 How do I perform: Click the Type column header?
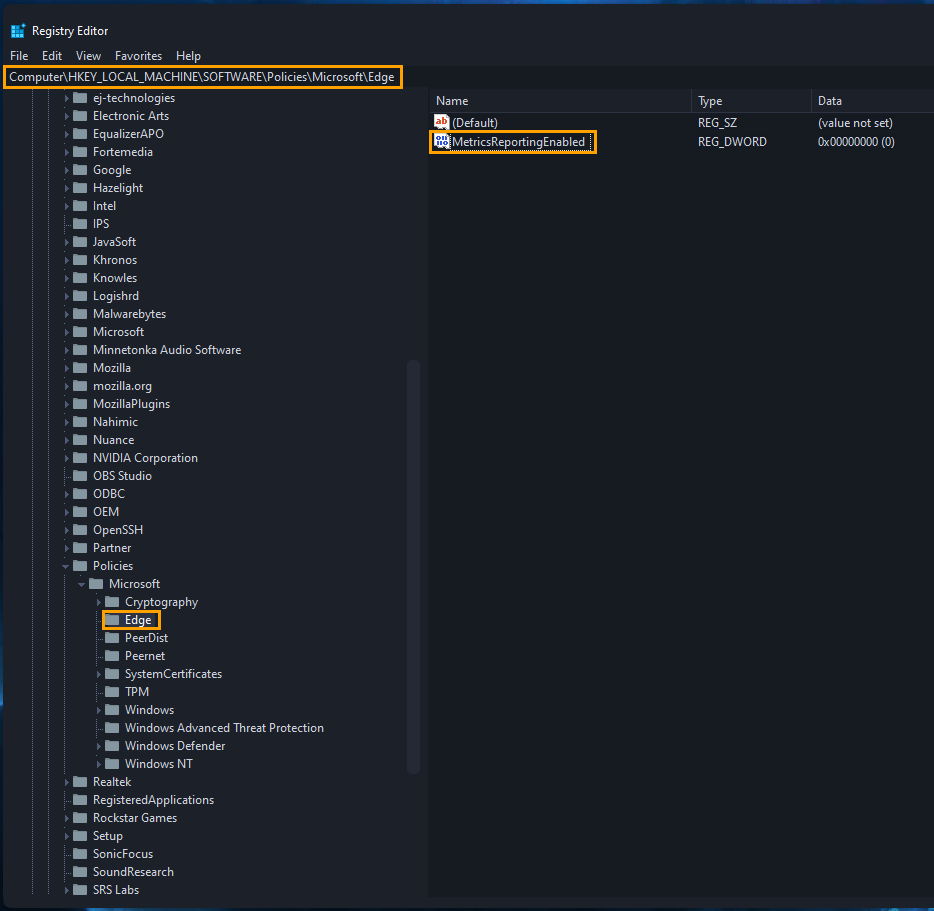[x=751, y=101]
